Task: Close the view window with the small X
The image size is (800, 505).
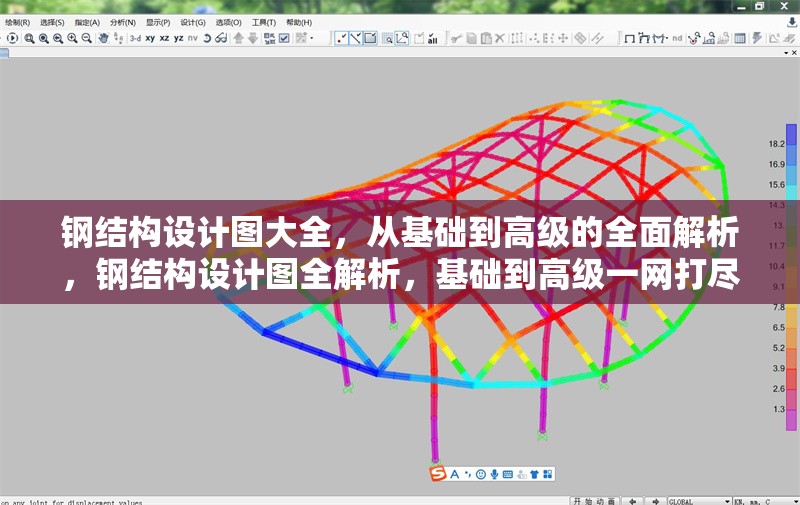Action: [x=794, y=53]
